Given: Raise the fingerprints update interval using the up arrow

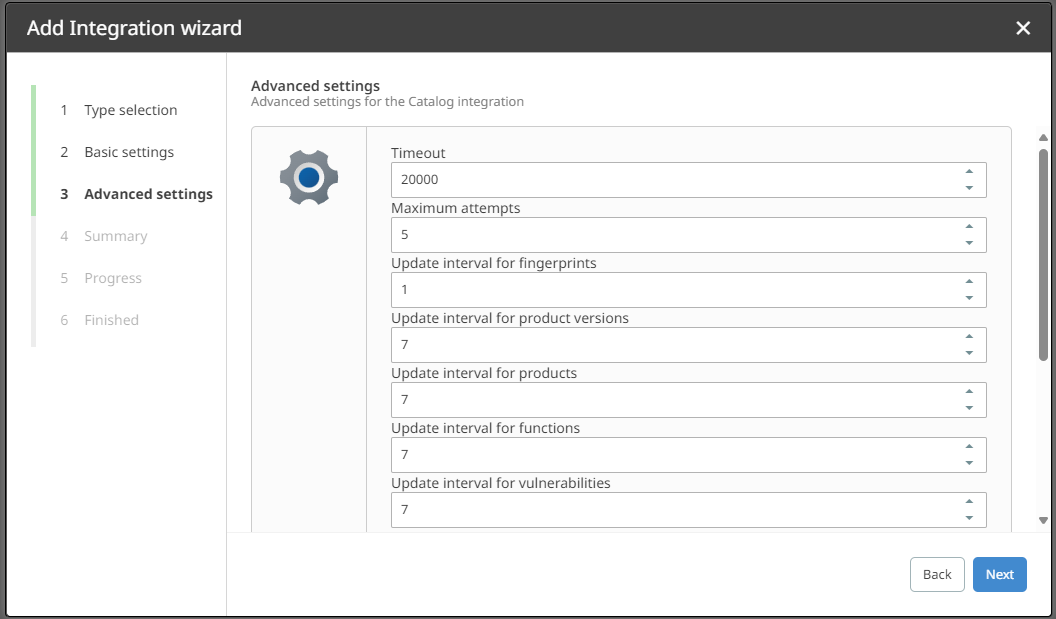Looking at the screenshot, I should [969, 282].
